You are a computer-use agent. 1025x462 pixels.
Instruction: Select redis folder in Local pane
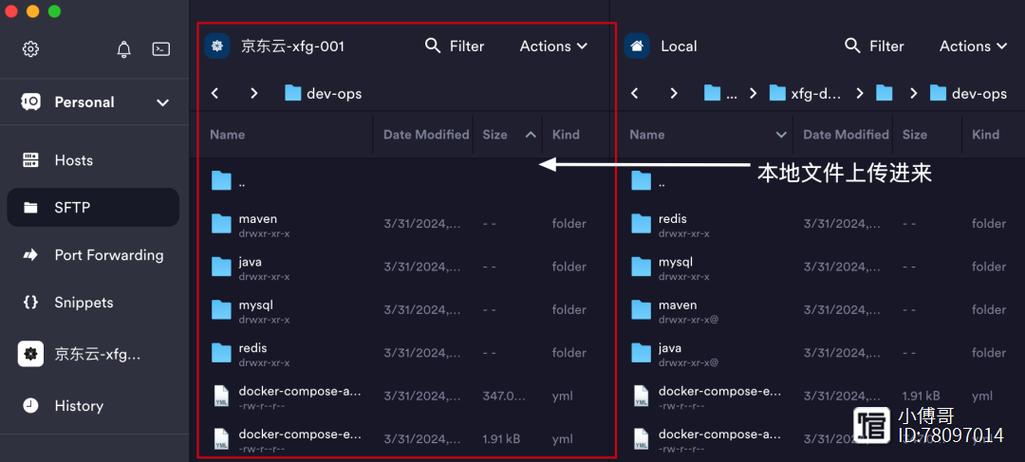[821, 223]
